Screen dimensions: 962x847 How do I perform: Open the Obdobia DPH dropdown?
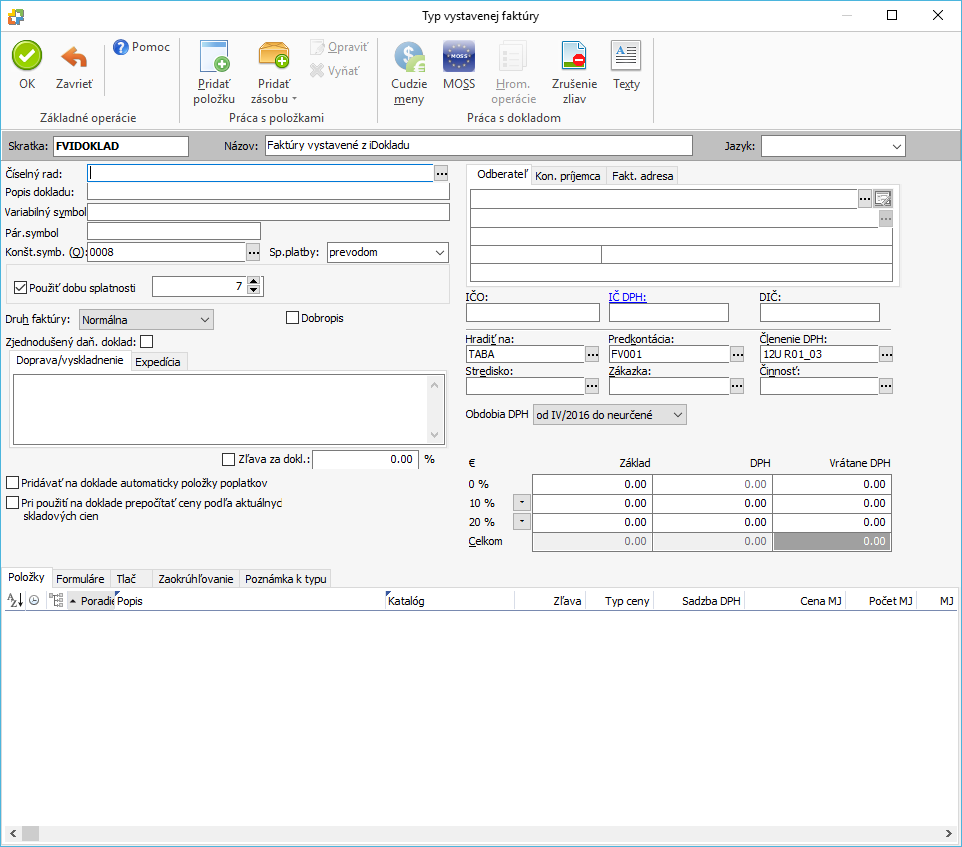[x=677, y=414]
